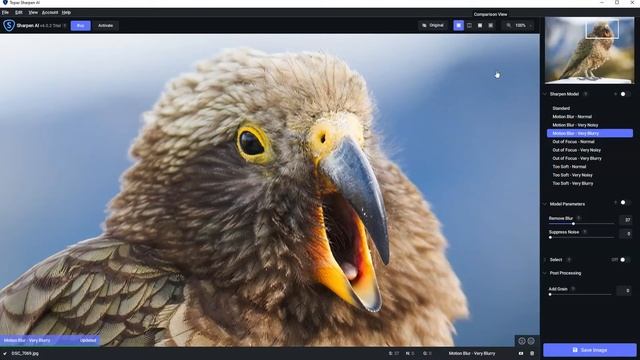Select single image view icon
640x360 pixels.
458,25
